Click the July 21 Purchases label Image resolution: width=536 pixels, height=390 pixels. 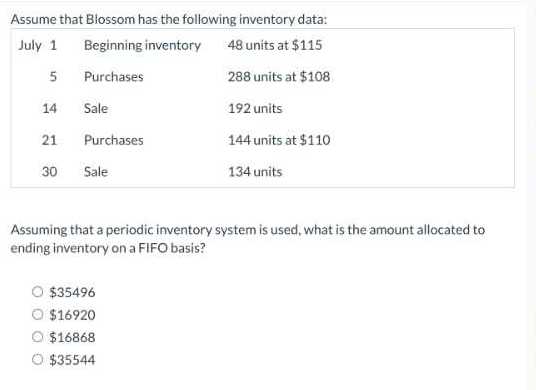pyautogui.click(x=114, y=140)
